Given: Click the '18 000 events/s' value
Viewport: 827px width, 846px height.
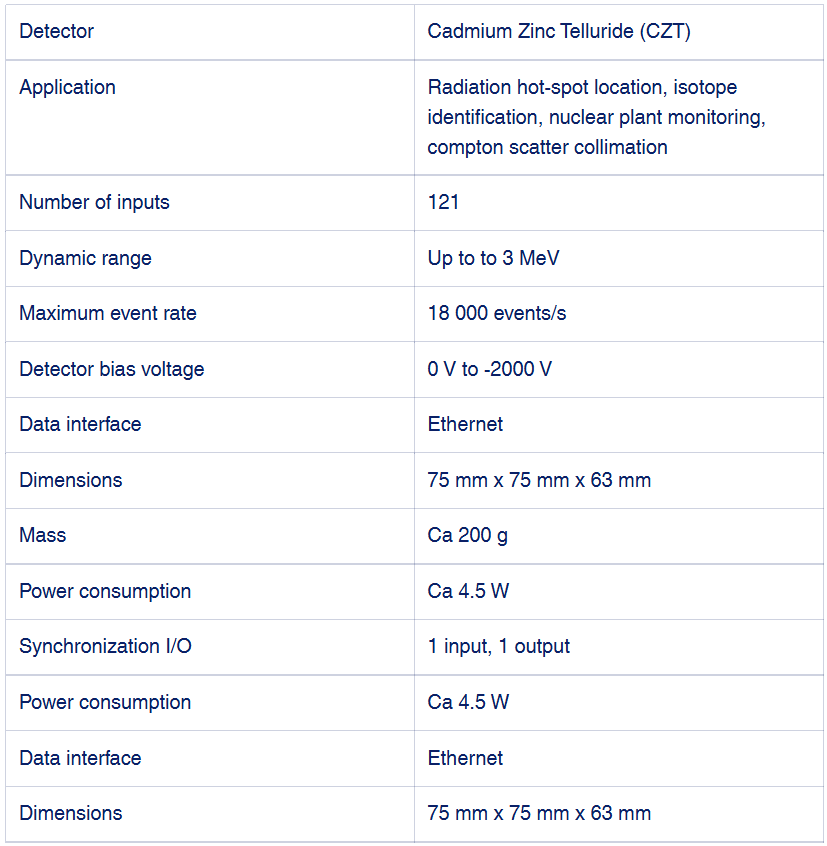Looking at the screenshot, I should click(x=496, y=313).
